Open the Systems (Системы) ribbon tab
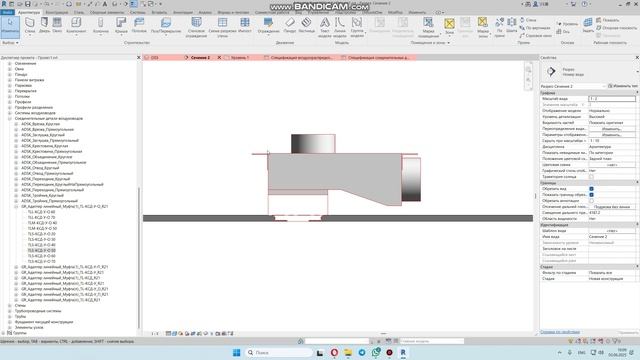 pos(138,12)
